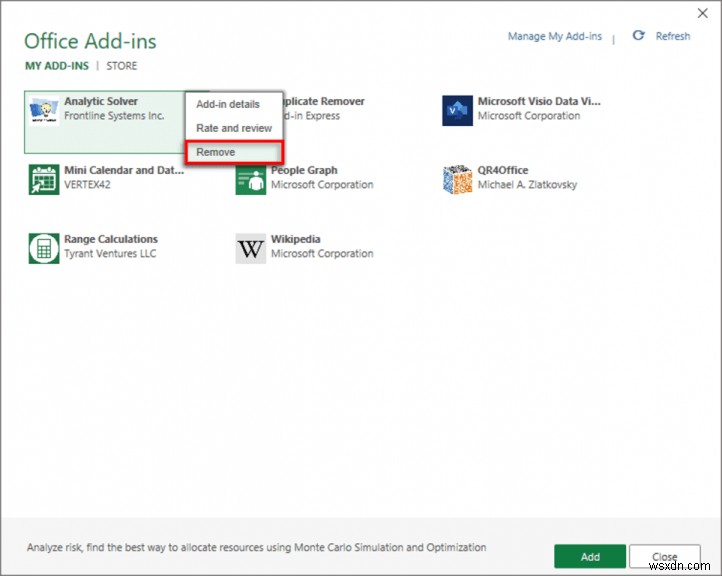
Task: Click the Wikipedia W icon
Action: click(251, 249)
